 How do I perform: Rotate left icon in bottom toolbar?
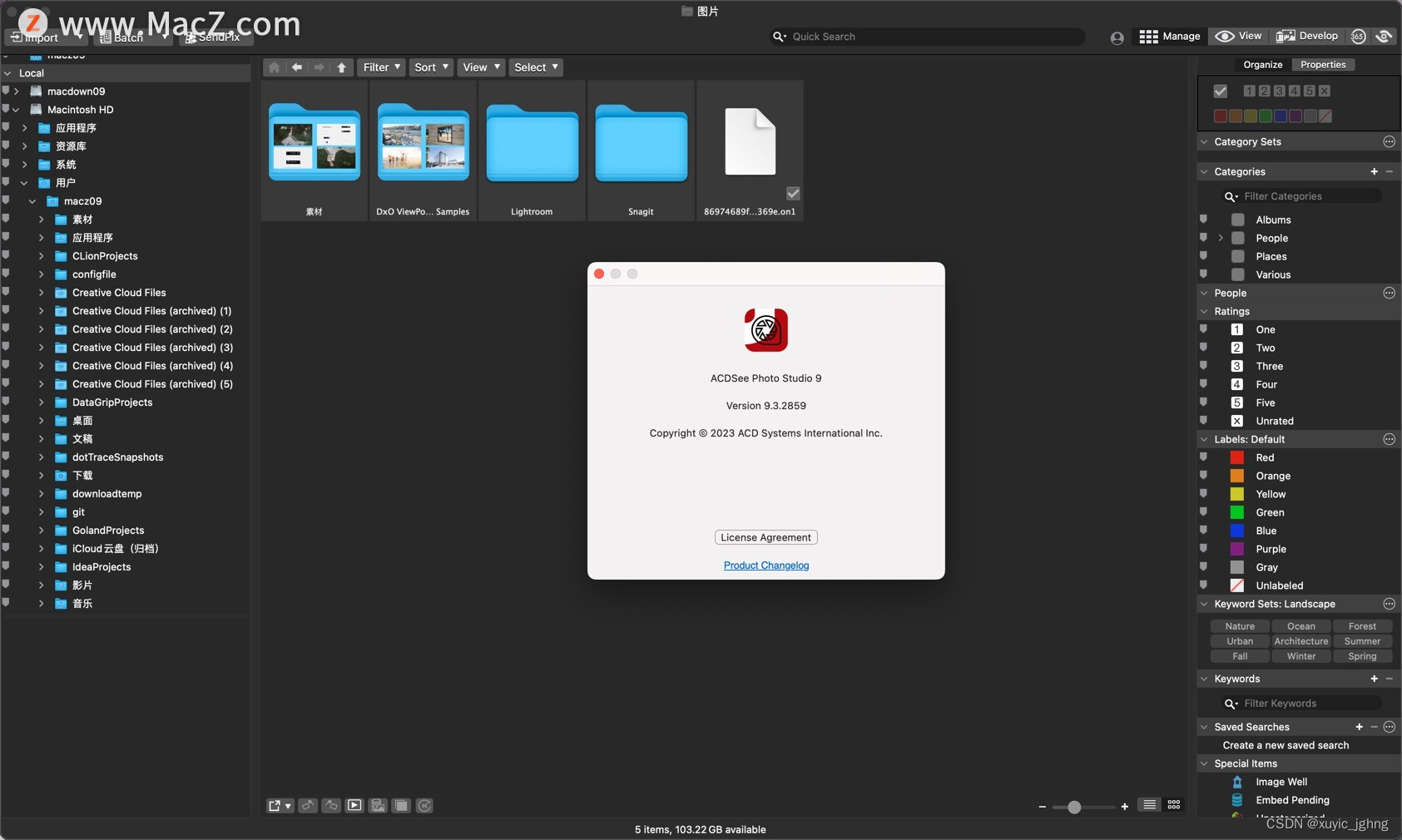pos(308,806)
